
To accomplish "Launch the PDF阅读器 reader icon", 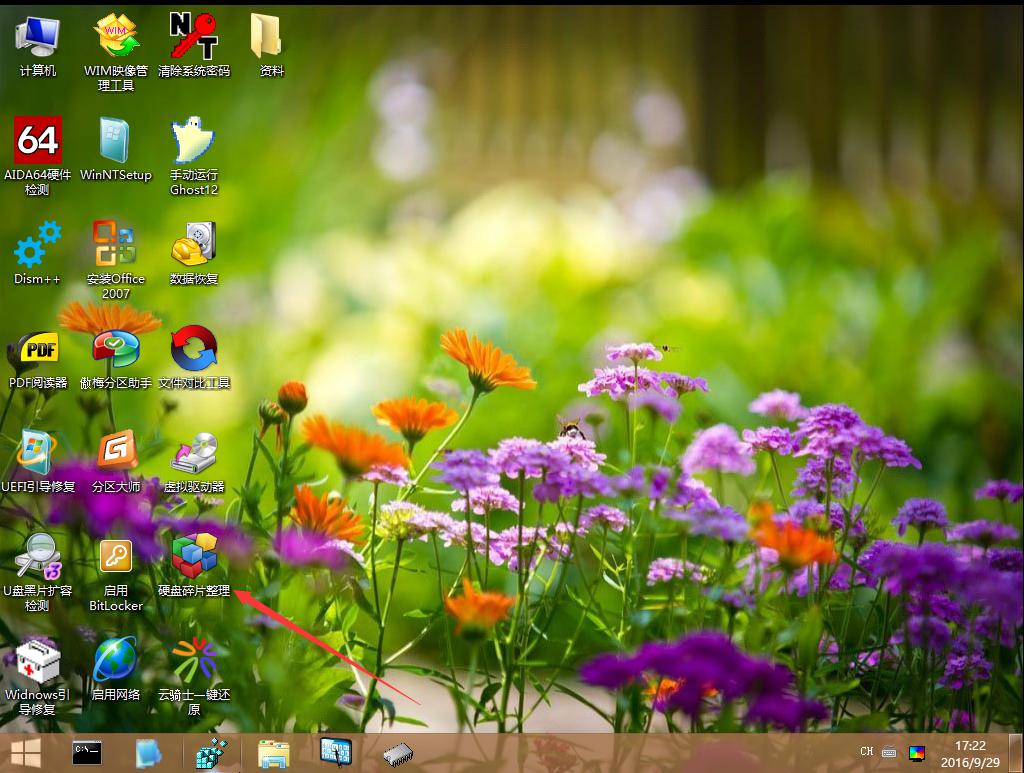I will [37, 349].
